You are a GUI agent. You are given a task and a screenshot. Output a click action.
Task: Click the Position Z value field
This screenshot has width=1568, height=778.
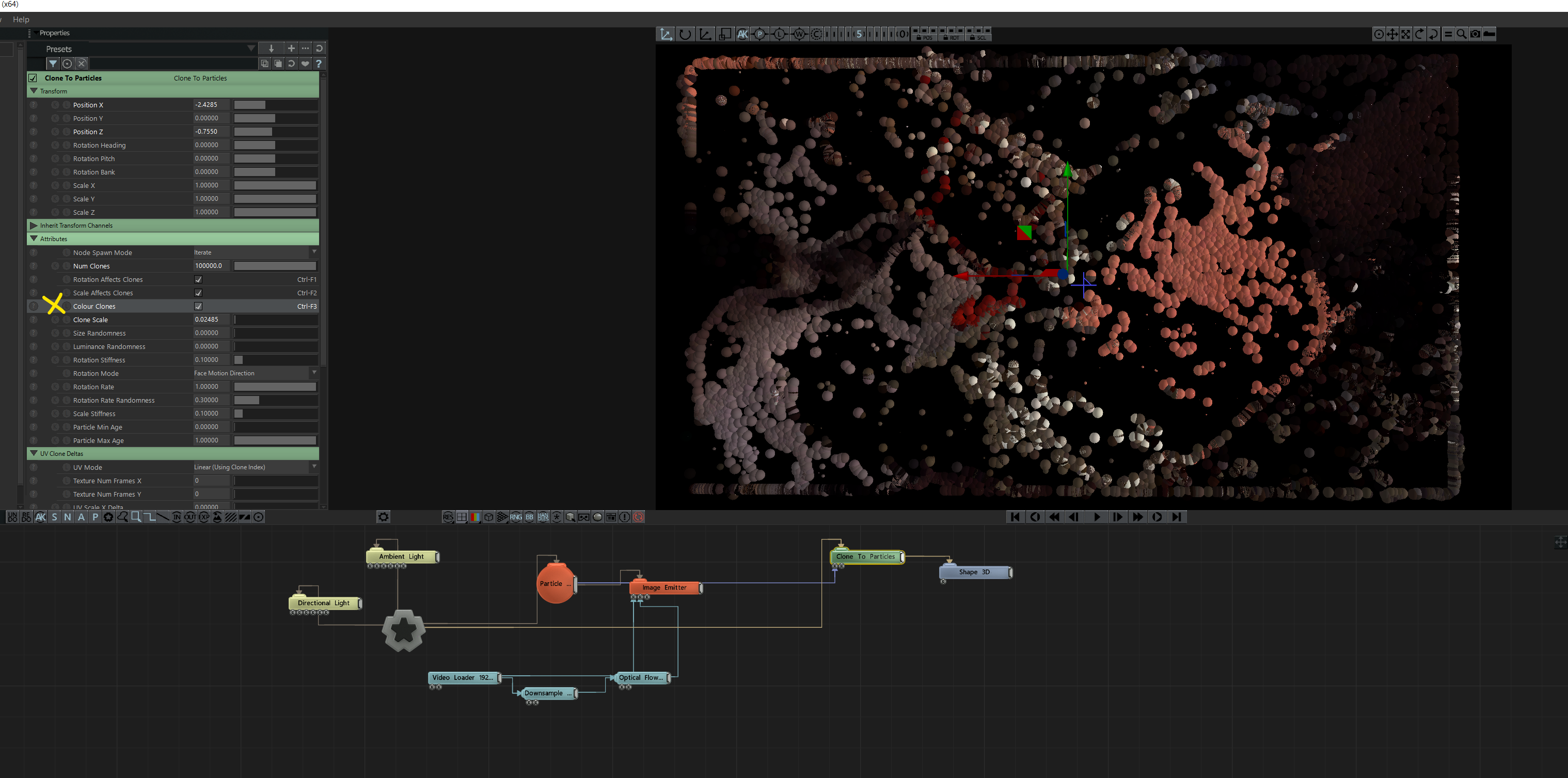pyautogui.click(x=211, y=132)
